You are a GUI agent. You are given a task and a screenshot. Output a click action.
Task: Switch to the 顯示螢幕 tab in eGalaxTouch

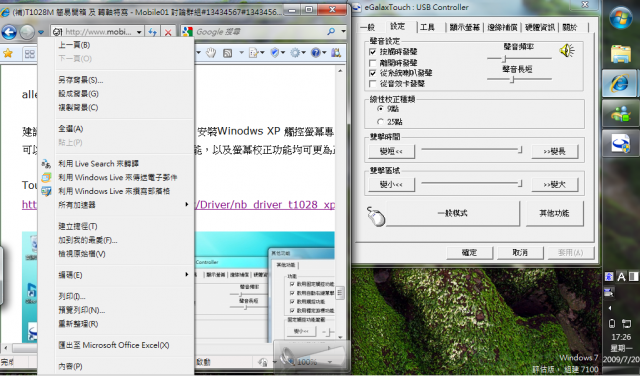click(464, 27)
